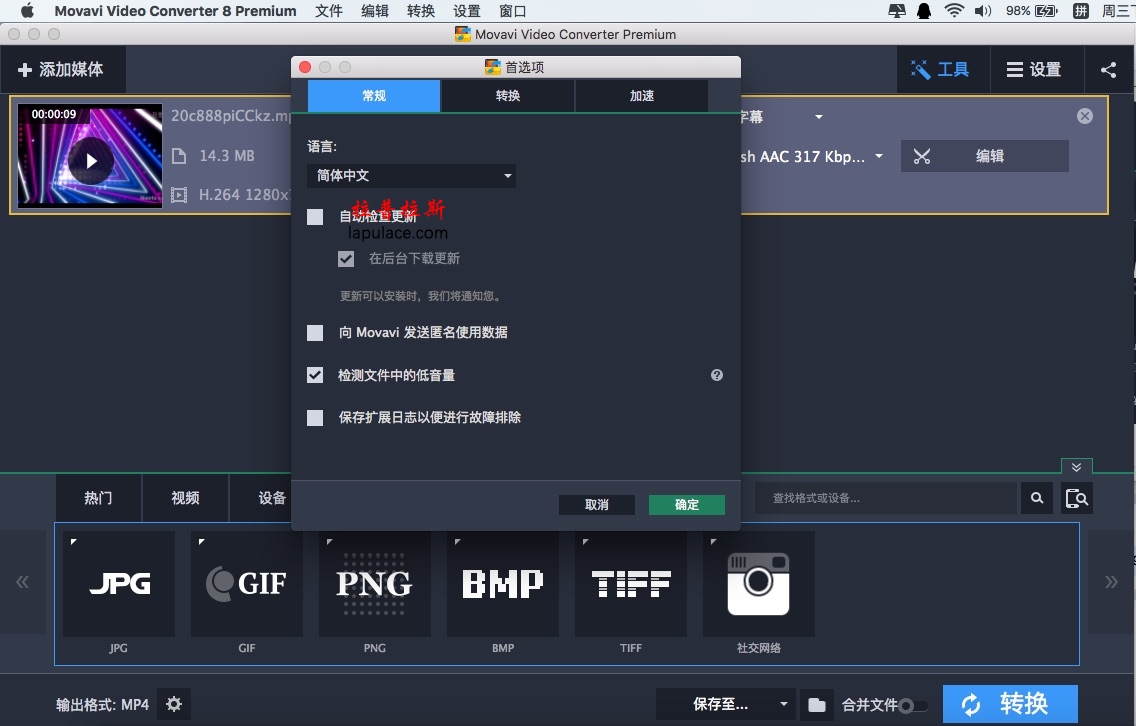Enable 自动检查更新 checkbox
Screen dimensions: 1136x726
(x=315, y=217)
